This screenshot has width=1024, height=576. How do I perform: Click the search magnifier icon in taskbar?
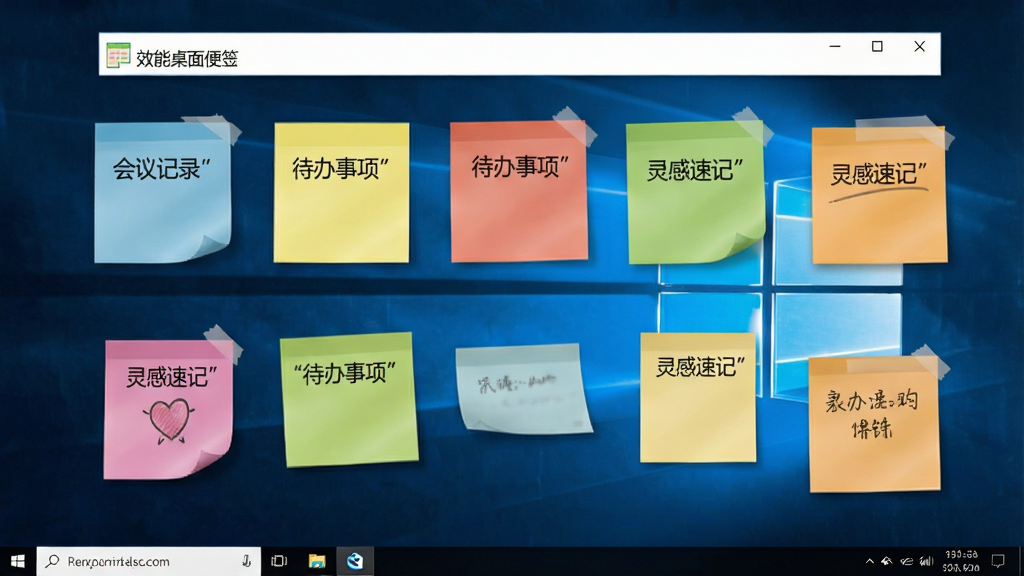[x=53, y=561]
